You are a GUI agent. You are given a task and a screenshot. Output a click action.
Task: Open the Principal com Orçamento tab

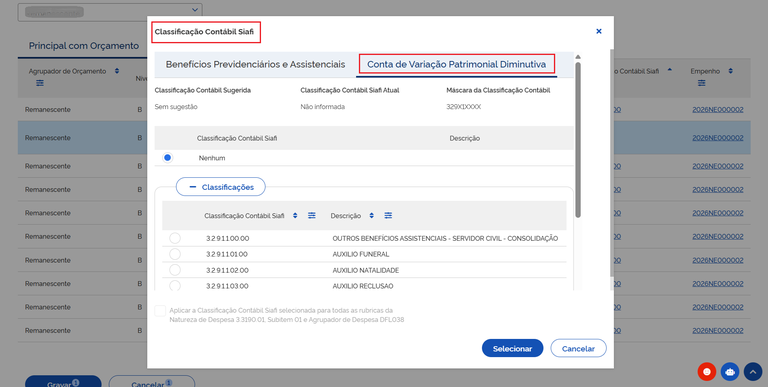[x=84, y=46]
